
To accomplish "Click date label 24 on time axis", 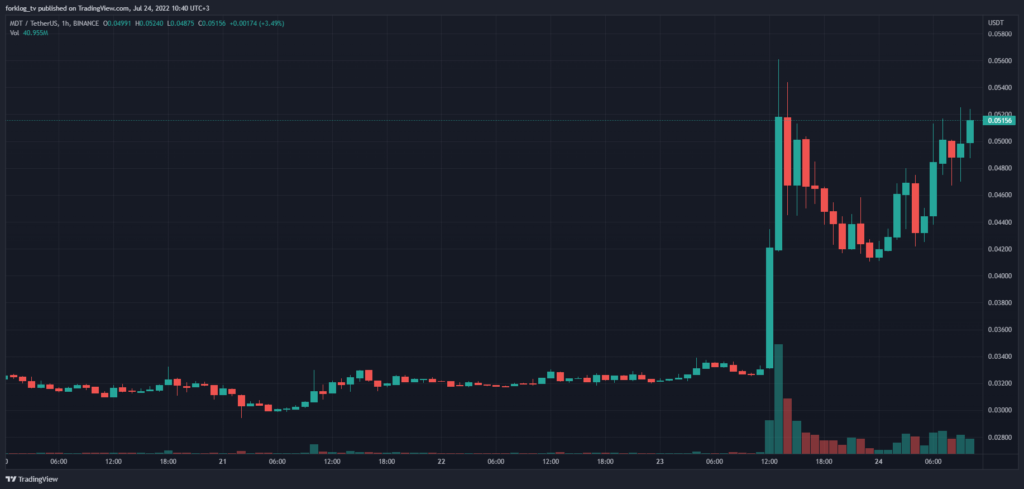I will click(x=877, y=462).
